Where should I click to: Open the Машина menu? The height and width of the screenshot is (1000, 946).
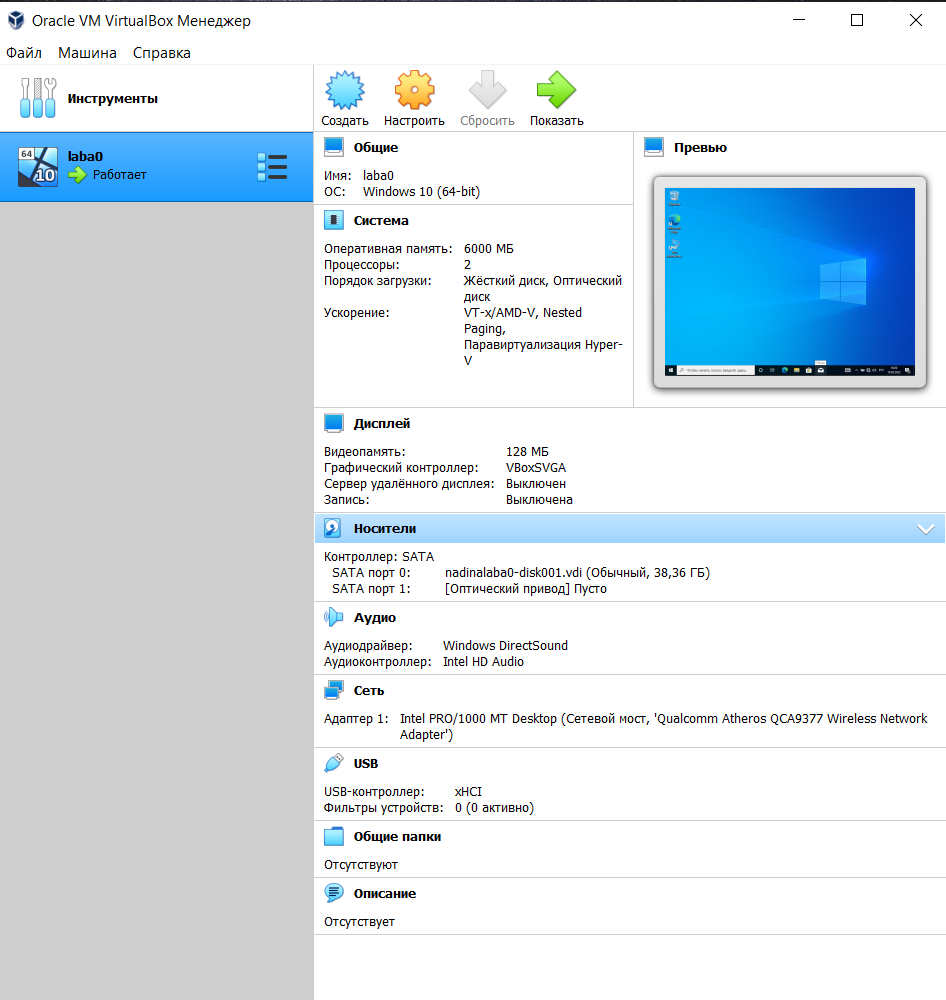[87, 53]
